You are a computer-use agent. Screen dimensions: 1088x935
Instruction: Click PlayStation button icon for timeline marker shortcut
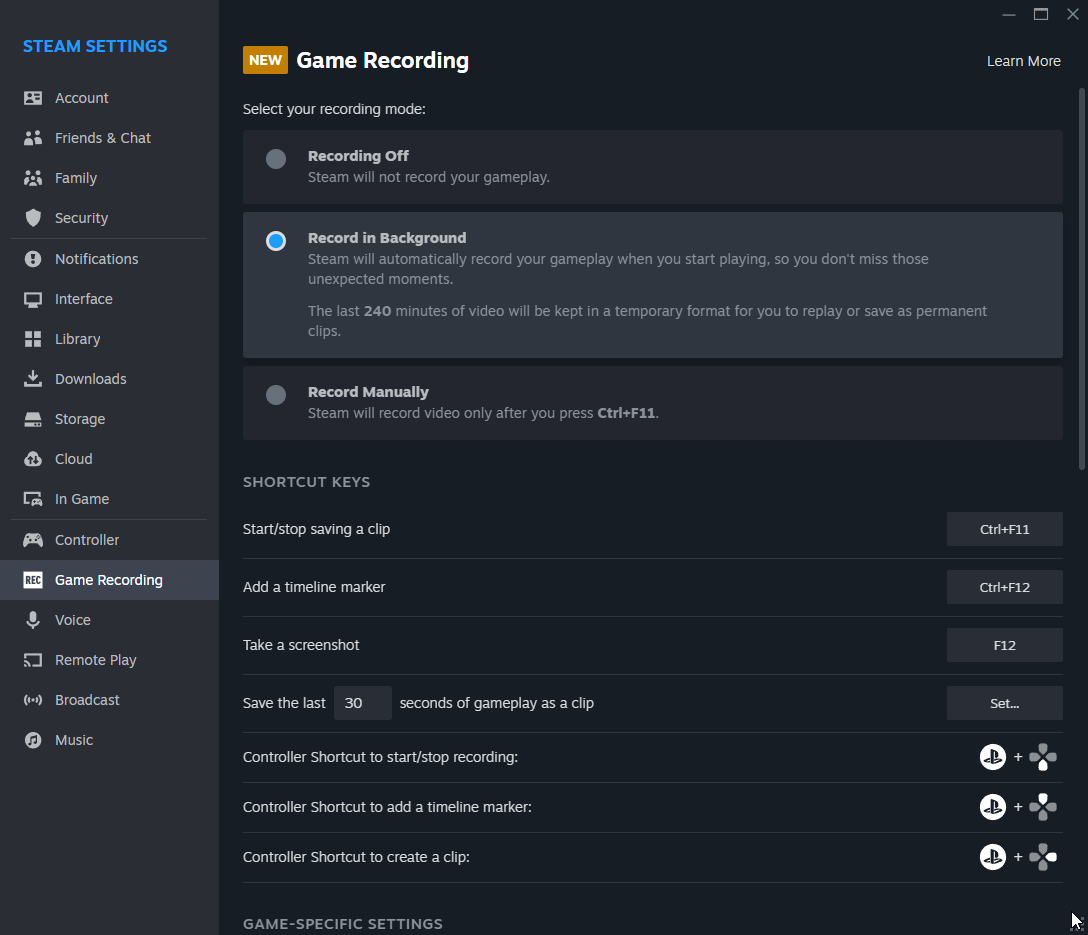pos(992,807)
